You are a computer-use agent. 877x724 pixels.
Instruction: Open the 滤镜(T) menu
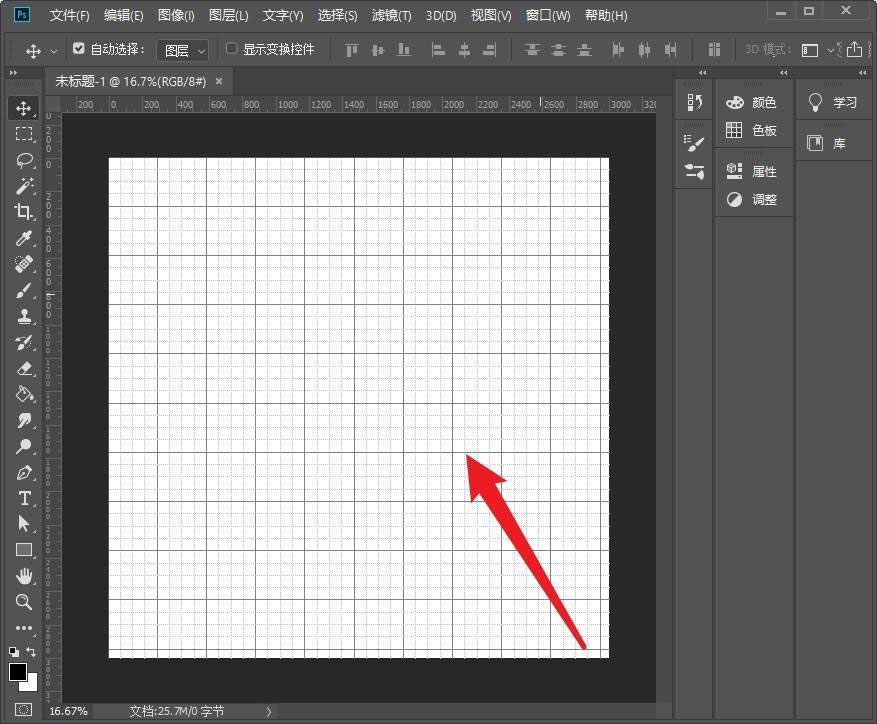pyautogui.click(x=391, y=16)
